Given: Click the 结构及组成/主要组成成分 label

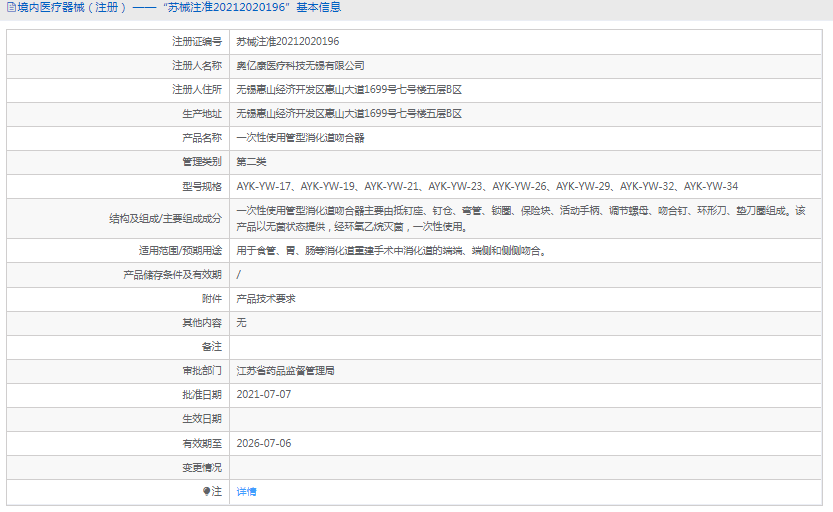Looking at the screenshot, I should 165,219.
